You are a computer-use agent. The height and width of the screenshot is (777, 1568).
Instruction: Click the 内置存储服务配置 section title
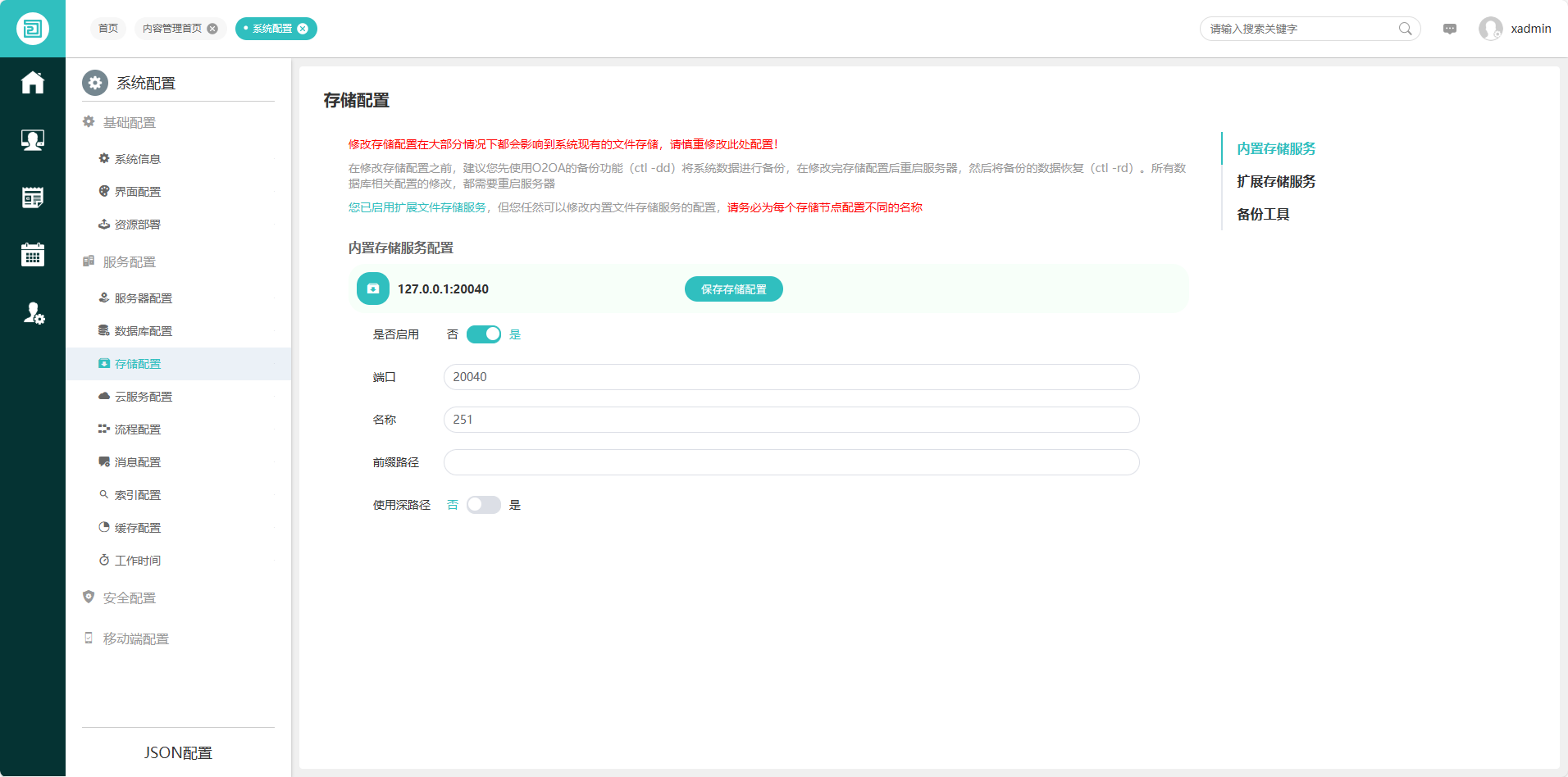coord(401,248)
